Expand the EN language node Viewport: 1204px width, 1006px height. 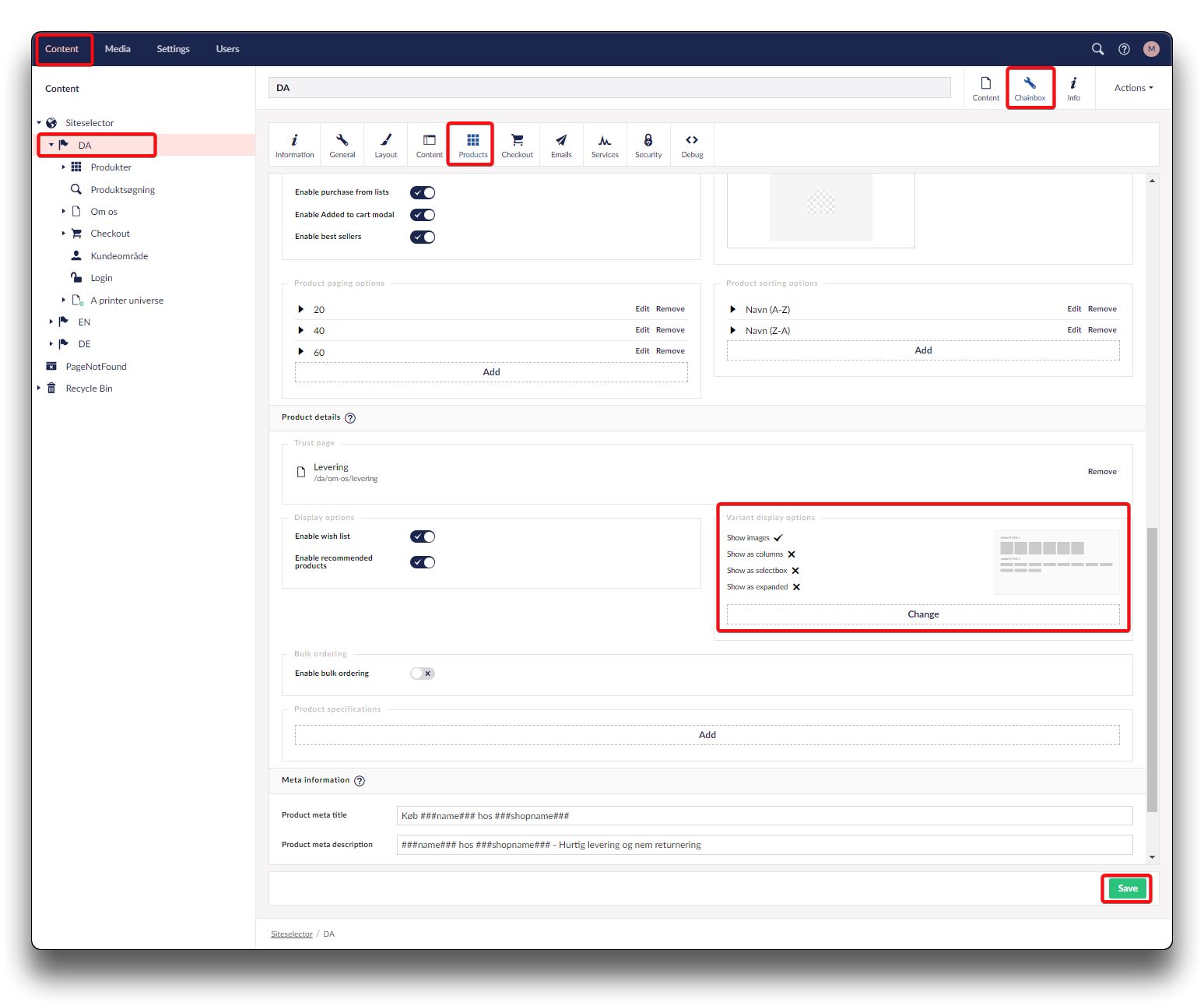[x=51, y=322]
